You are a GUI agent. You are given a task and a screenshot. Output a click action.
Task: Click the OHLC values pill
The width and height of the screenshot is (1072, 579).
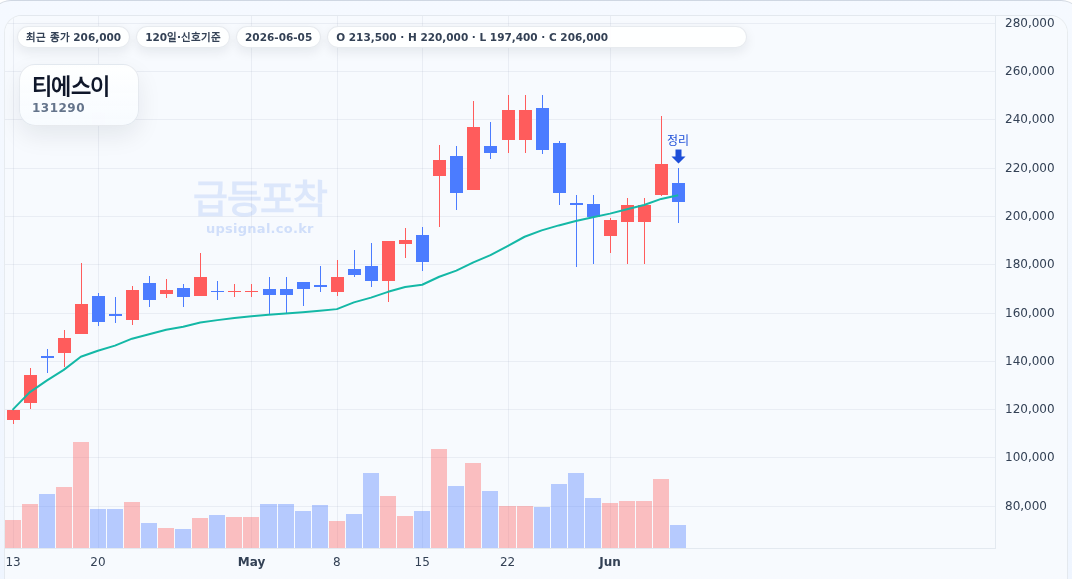(537, 37)
